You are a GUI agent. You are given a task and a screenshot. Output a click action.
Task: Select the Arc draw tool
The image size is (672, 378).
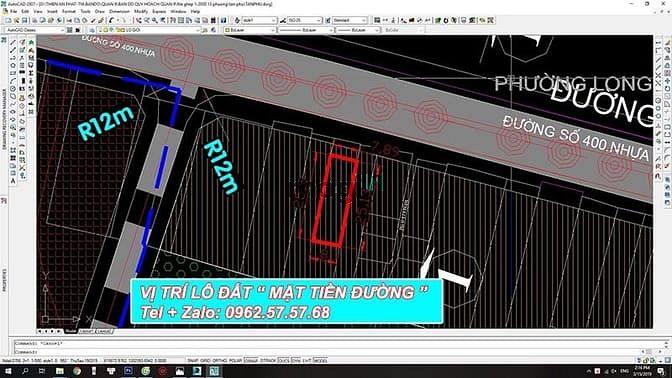(x=13, y=81)
